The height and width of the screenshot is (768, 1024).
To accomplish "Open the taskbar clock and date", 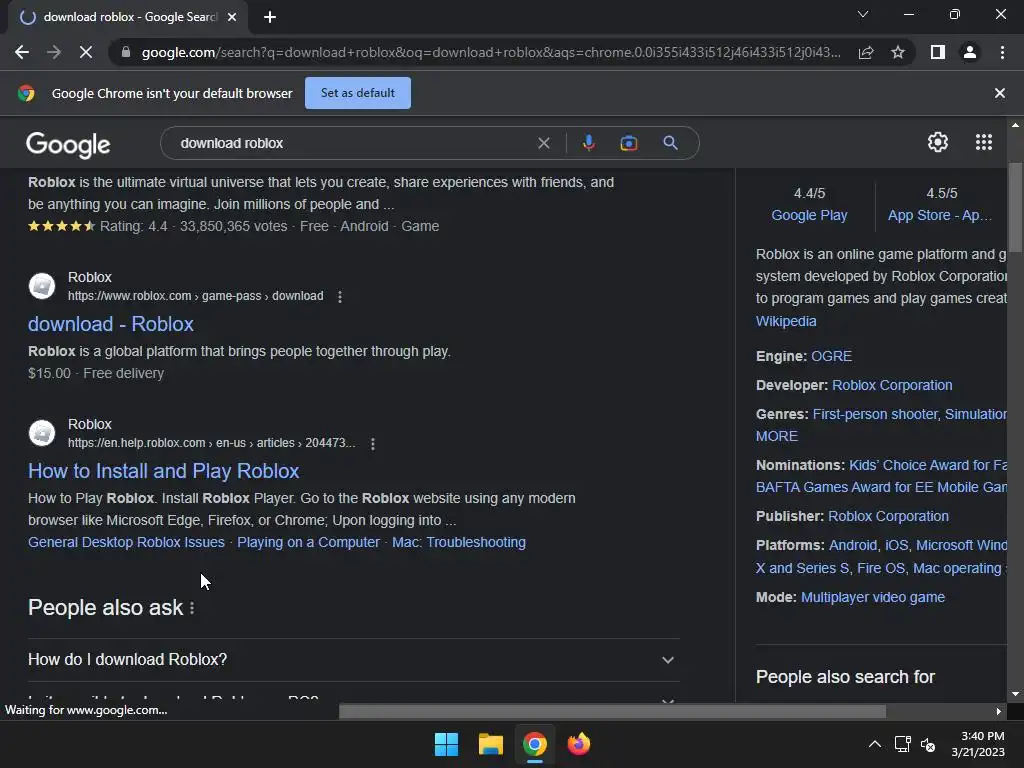I will pyautogui.click(x=978, y=744).
